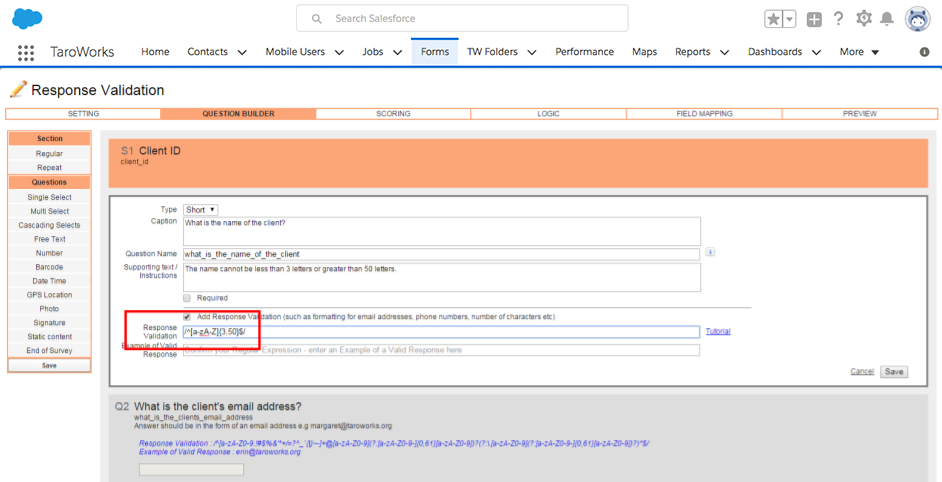Open the user profile avatar

pos(917,19)
